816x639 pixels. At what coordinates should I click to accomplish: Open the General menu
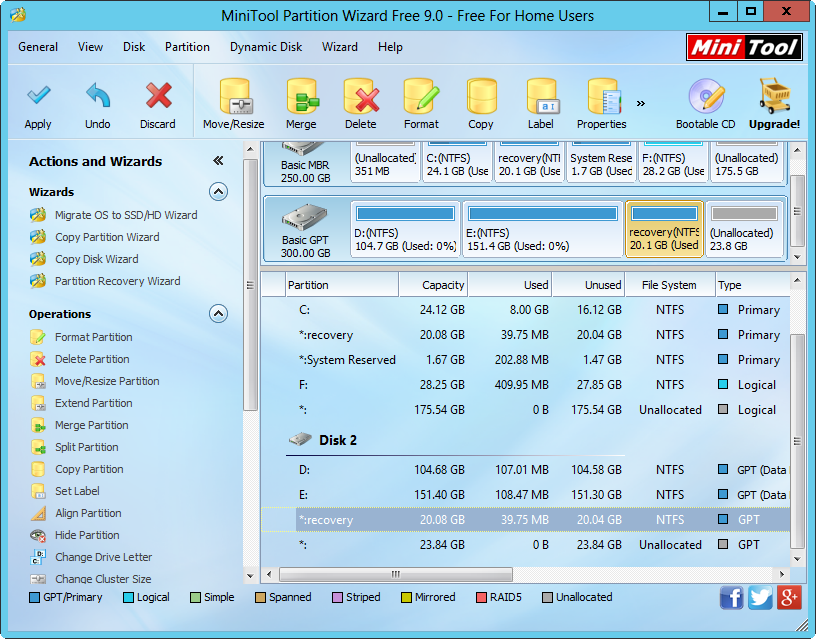(38, 47)
